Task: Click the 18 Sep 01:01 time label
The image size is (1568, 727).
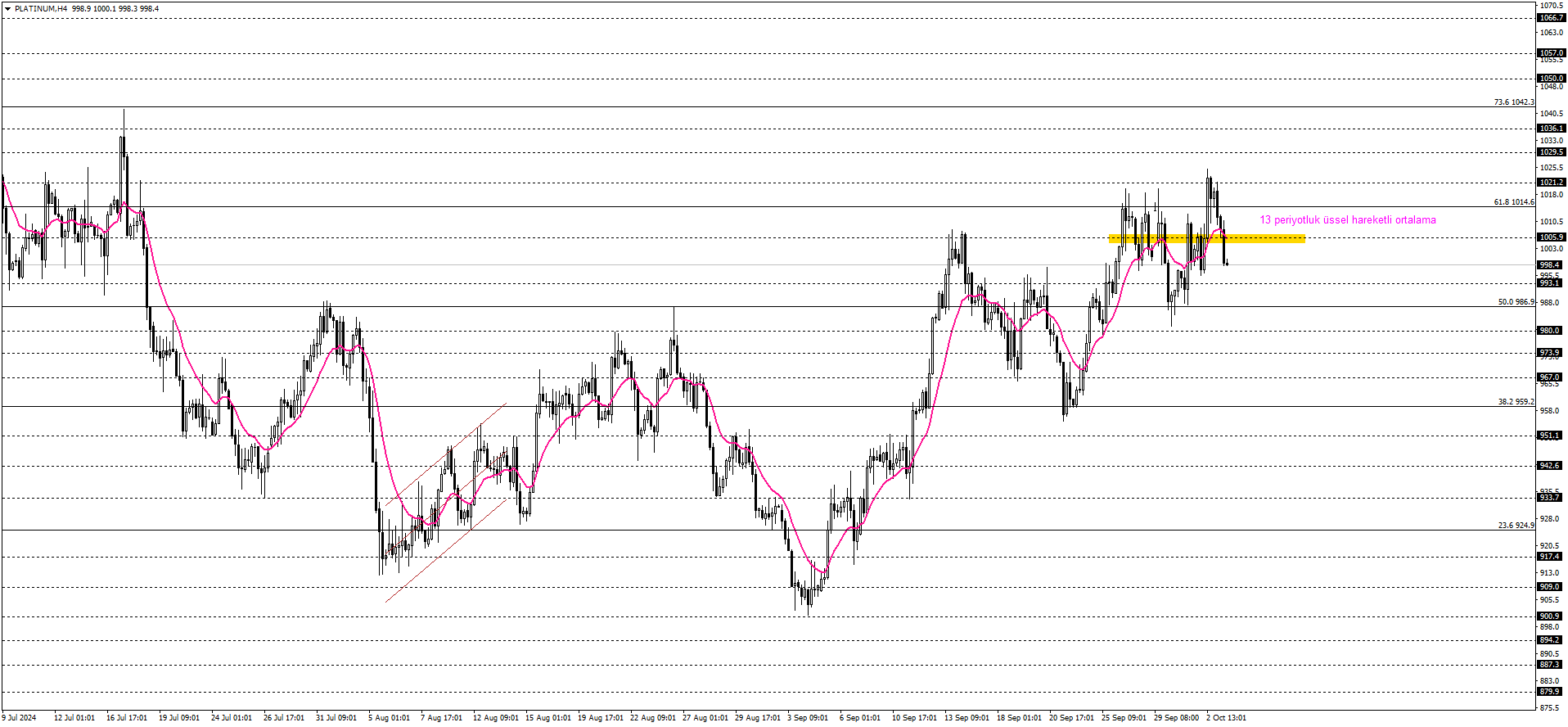Action: pos(1019,718)
